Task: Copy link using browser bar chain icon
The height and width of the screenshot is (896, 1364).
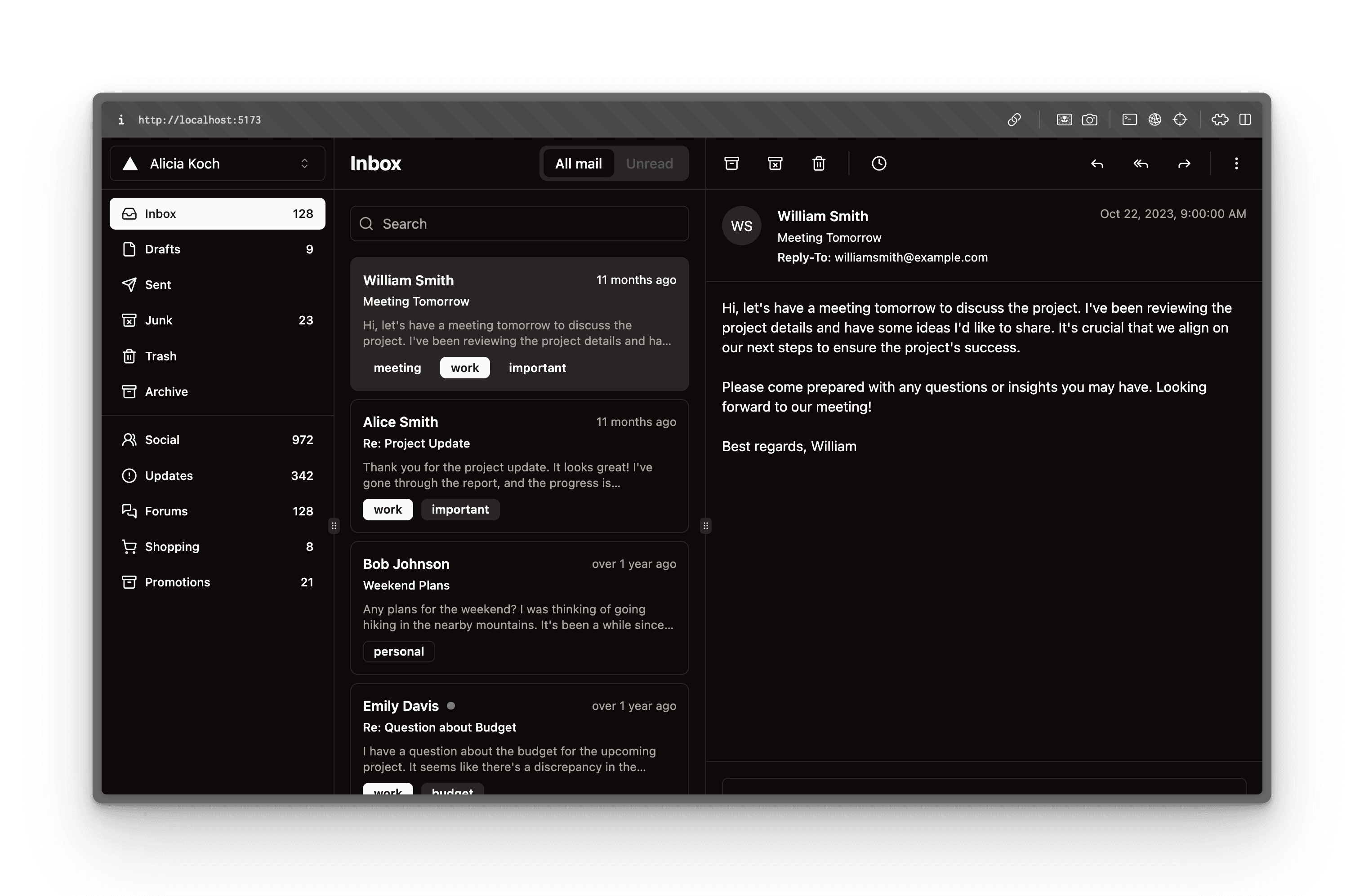Action: [1014, 120]
